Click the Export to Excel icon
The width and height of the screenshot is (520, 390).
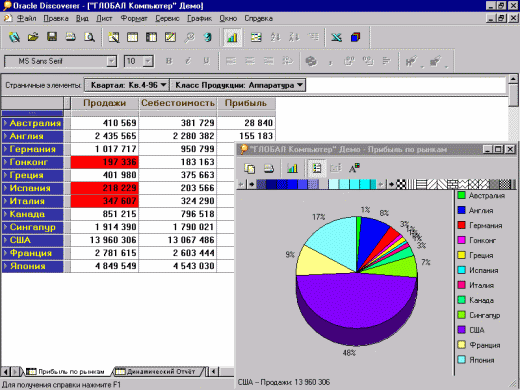pos(336,37)
